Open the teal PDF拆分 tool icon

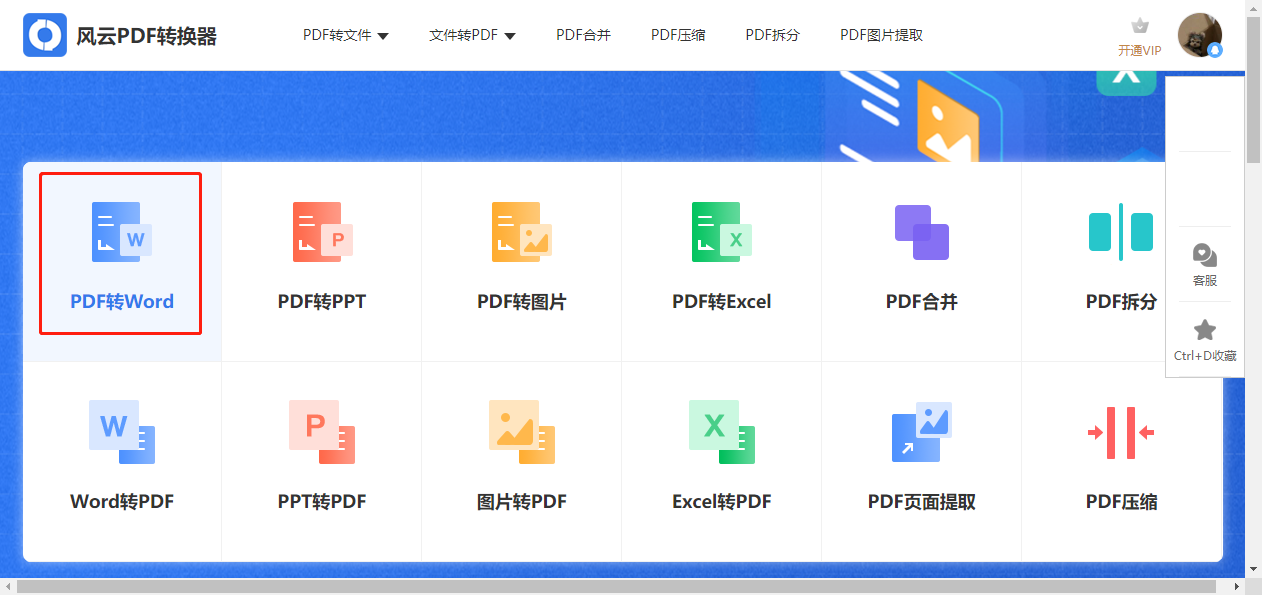[1121, 232]
